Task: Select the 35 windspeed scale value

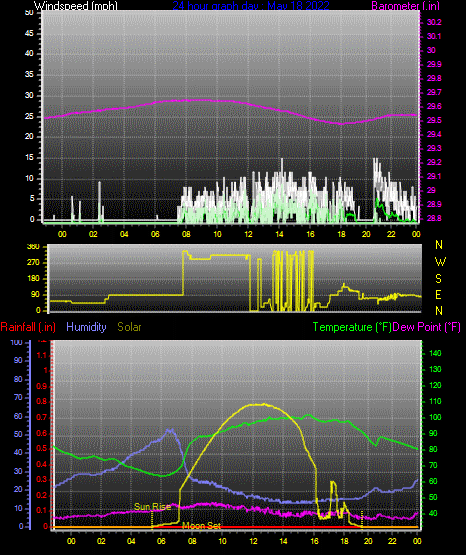Action: tap(29, 75)
